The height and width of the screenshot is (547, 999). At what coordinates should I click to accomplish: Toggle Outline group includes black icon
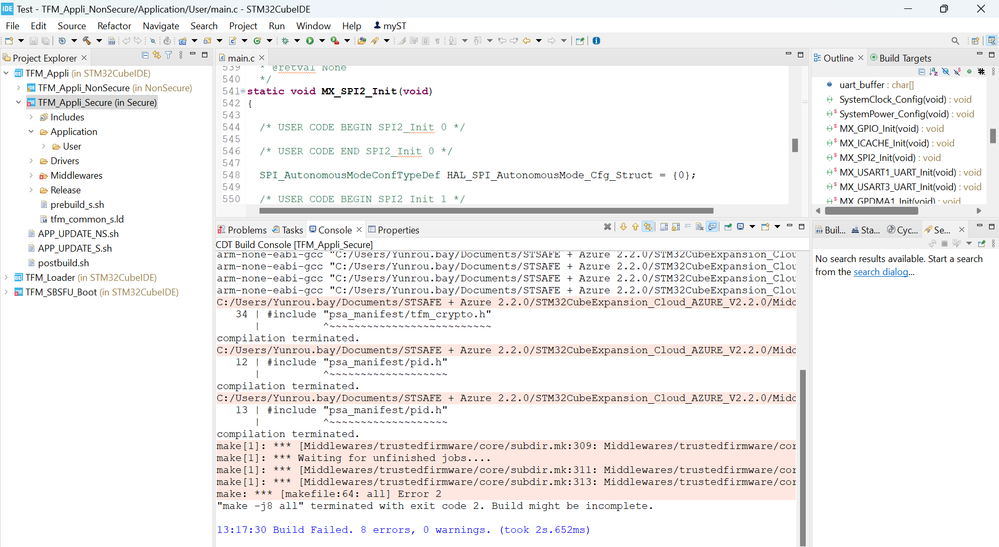(981, 71)
